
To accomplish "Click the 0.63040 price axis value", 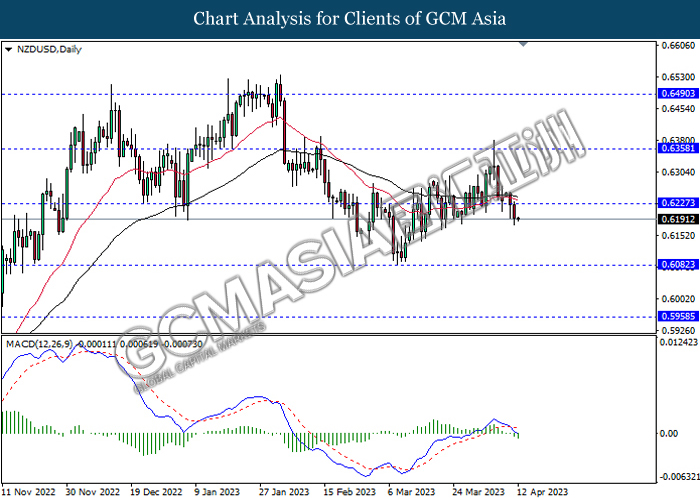I will click(x=678, y=172).
